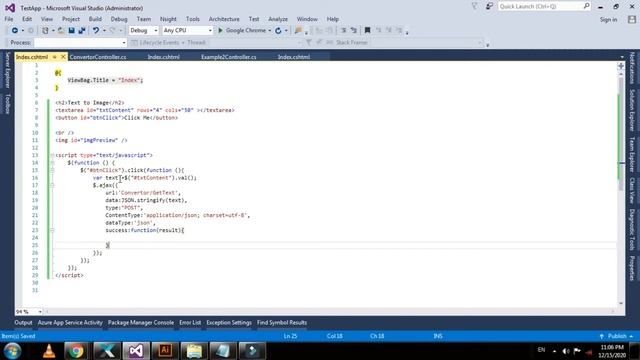Screen dimensions: 640x360
Task: Open the Analyze menu
Action: click(278, 19)
